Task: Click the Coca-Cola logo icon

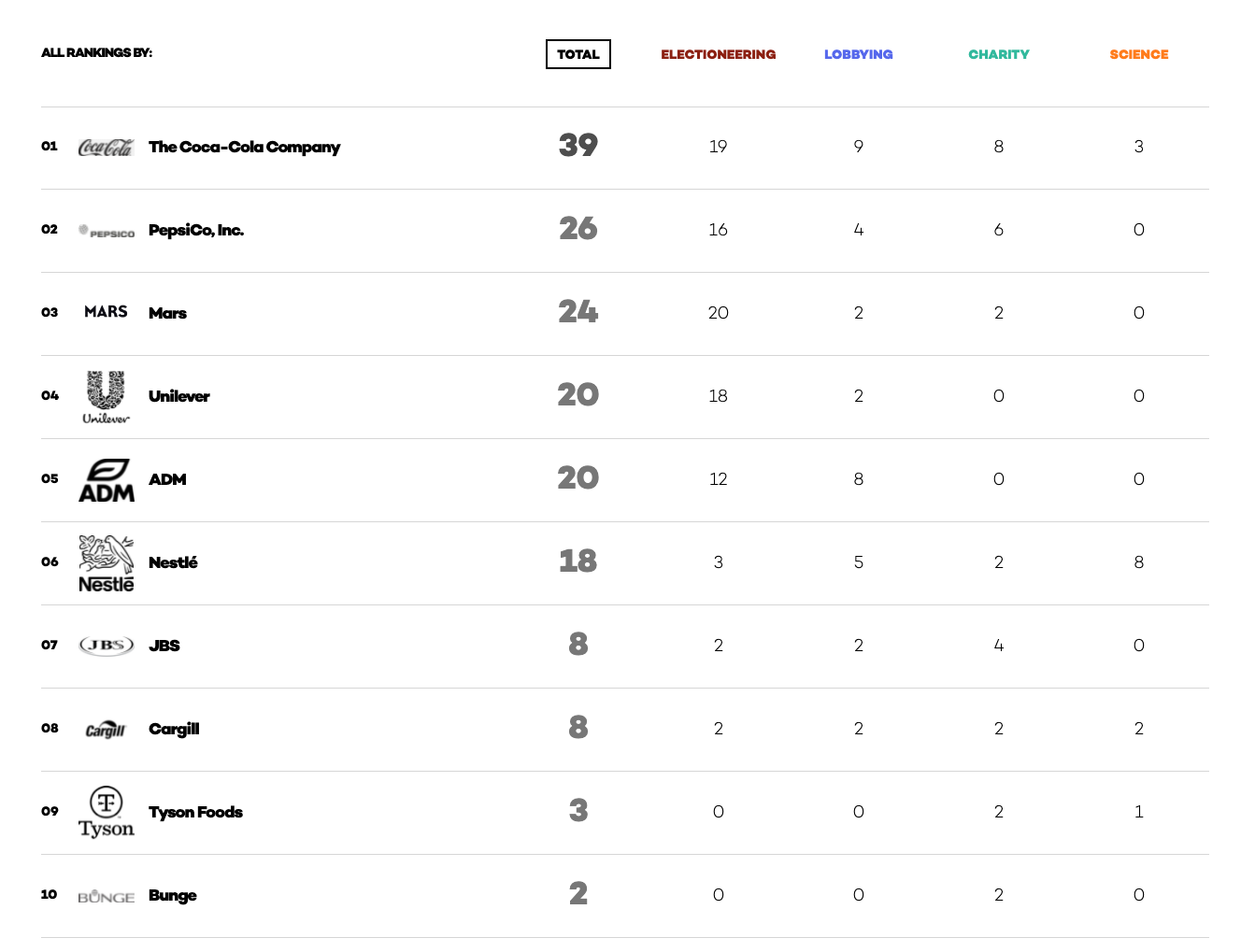Action: click(106, 147)
